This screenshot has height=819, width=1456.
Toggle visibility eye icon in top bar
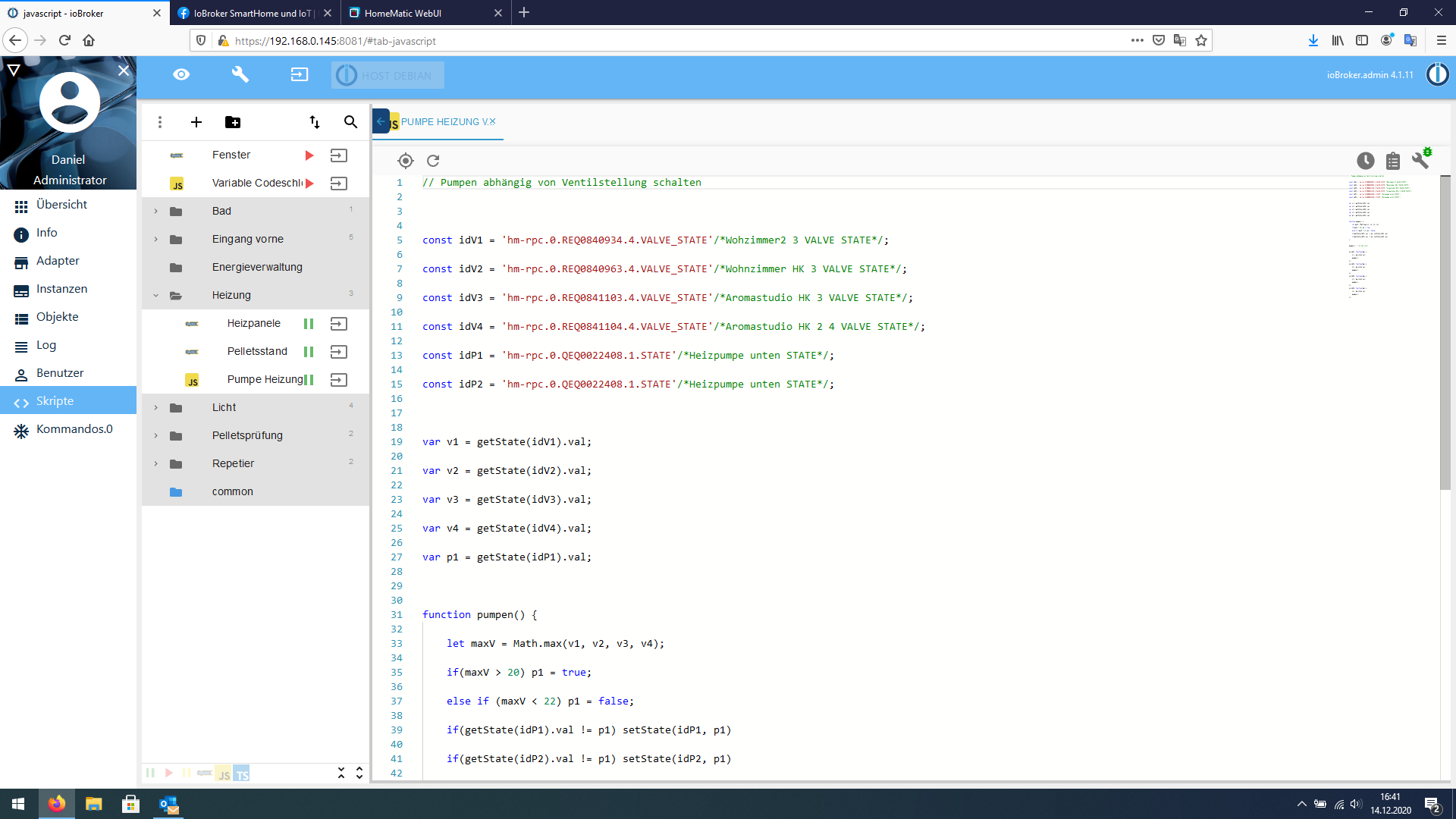click(181, 74)
